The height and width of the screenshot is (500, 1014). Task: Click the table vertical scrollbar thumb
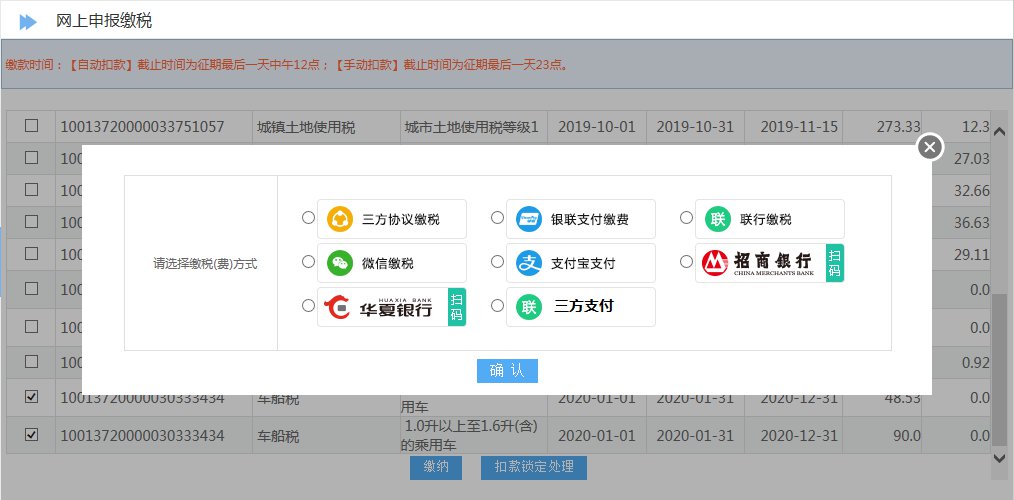point(998,370)
